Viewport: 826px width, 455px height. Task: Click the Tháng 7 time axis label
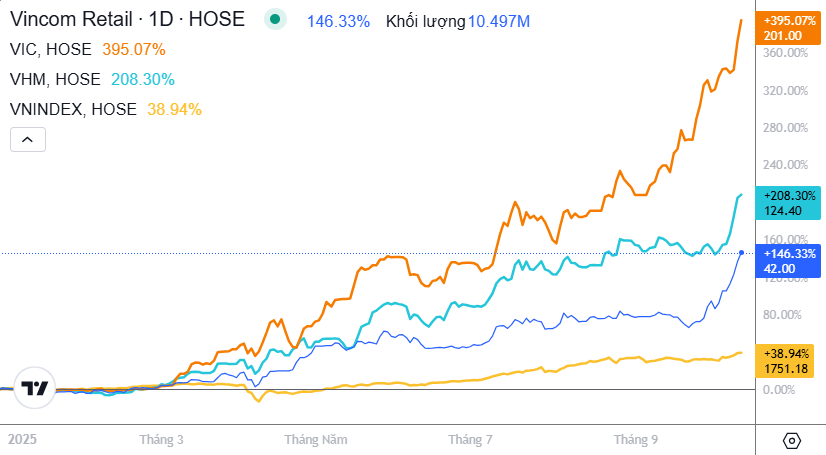point(471,439)
